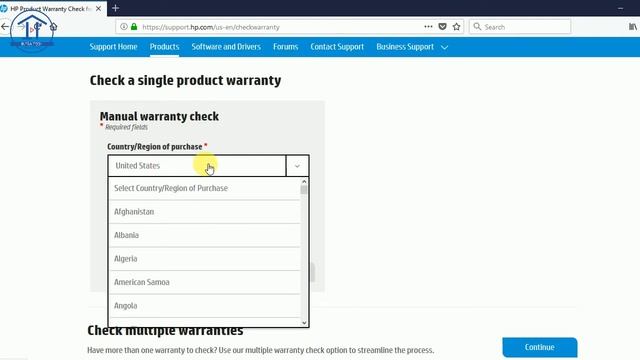
Task: Click the dropdown list scrollbar thumb
Action: click(304, 190)
